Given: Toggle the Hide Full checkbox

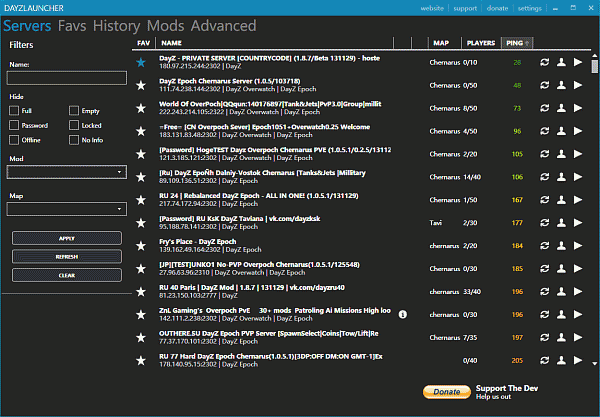Looking at the screenshot, I should (x=14, y=111).
